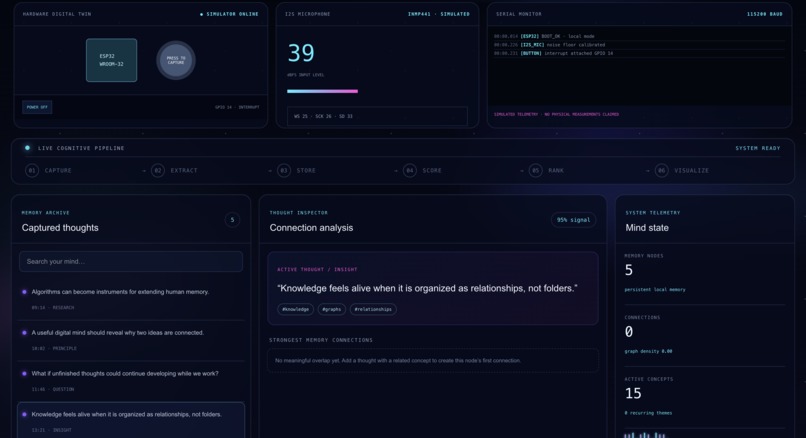Click the no meaningful overlap message box
Image resolution: width=806 pixels, height=438 pixels.
[x=433, y=360]
